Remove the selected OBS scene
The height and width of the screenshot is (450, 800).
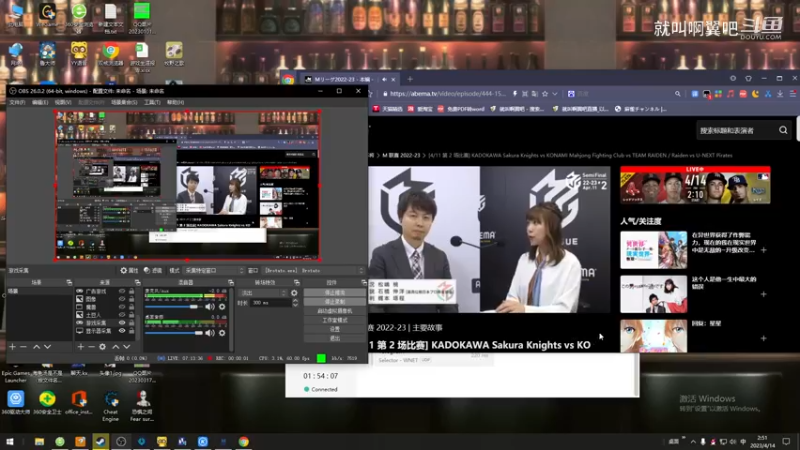(23, 347)
